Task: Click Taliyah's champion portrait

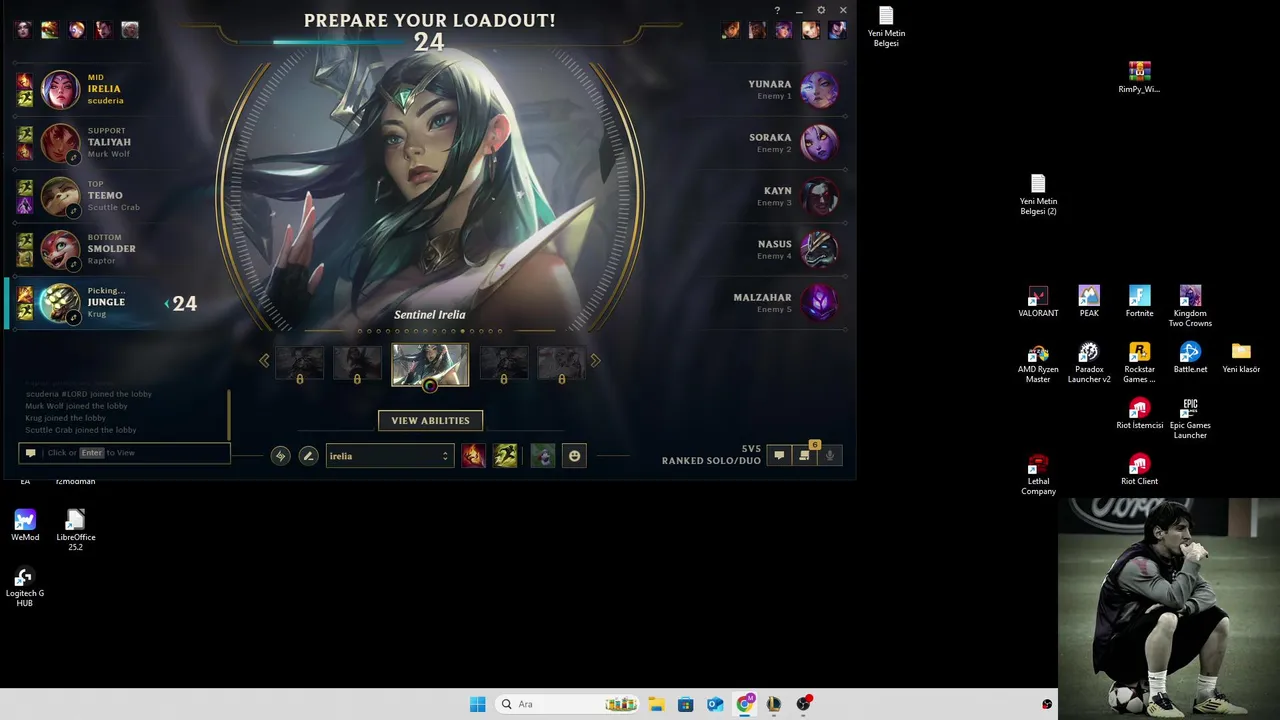Action: pos(60,143)
